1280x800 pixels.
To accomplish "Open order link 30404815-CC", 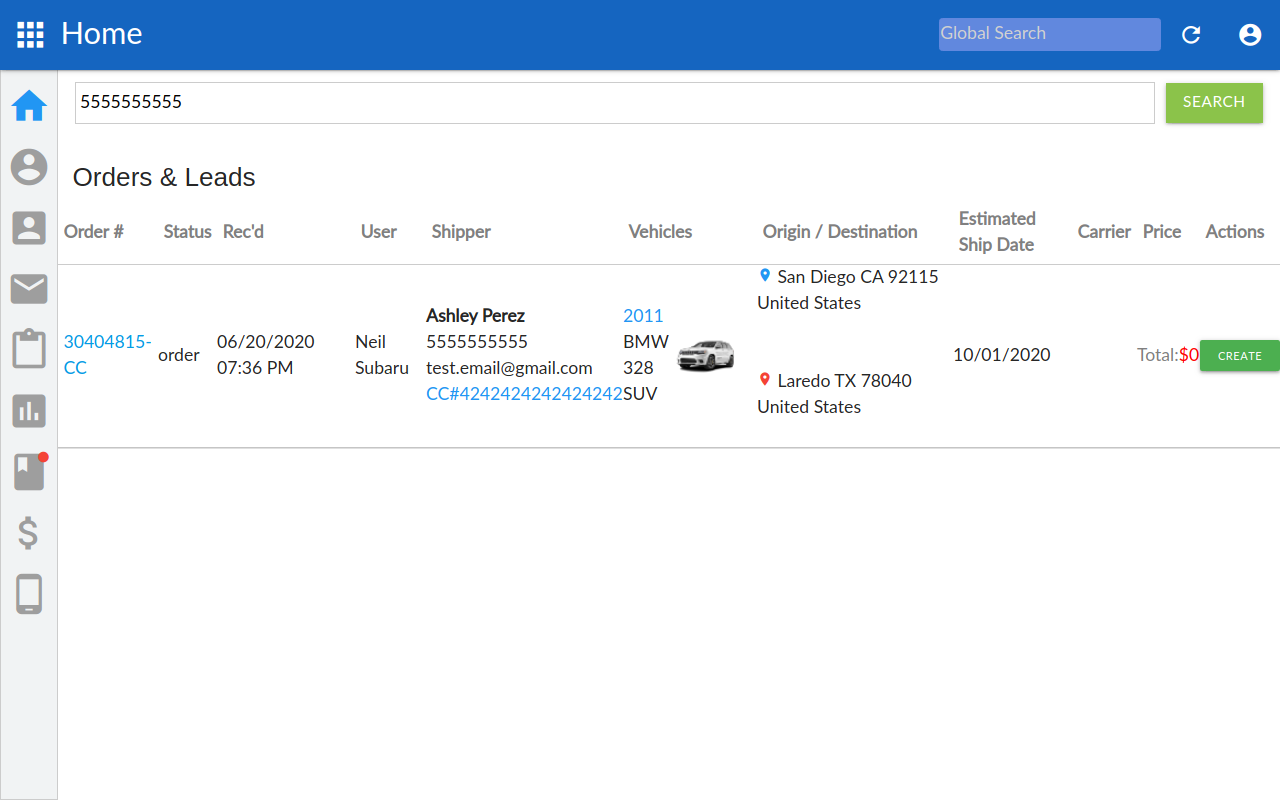I will click(108, 354).
